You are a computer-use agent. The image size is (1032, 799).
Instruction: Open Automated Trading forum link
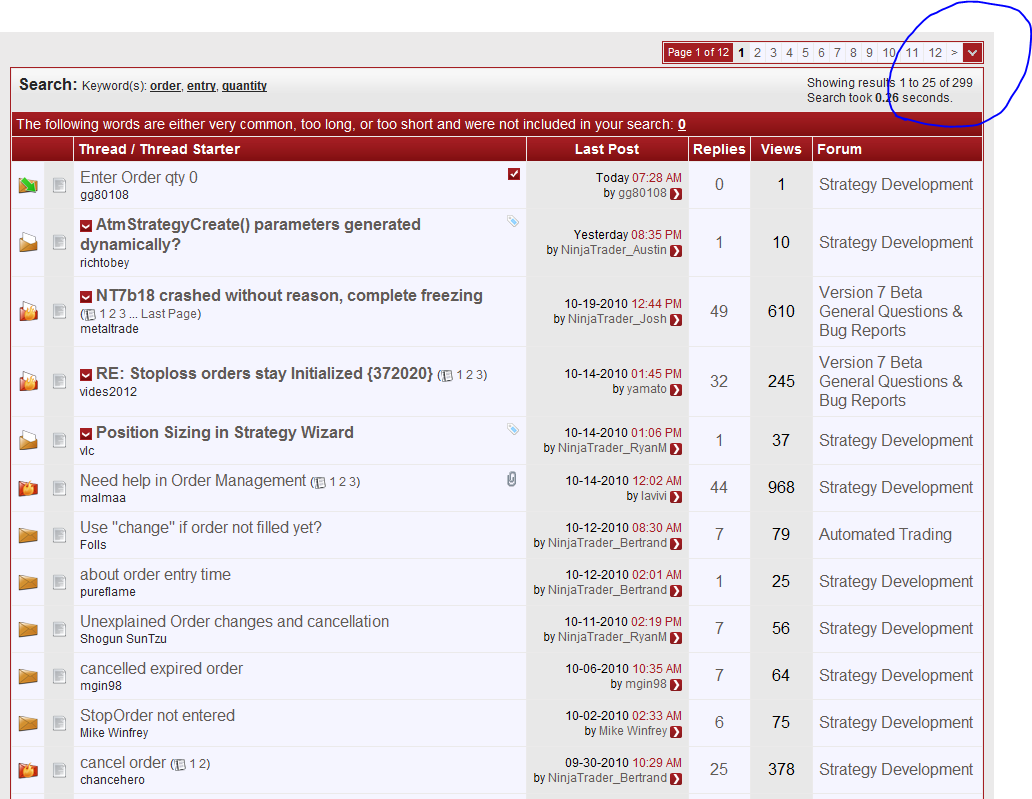[885, 534]
